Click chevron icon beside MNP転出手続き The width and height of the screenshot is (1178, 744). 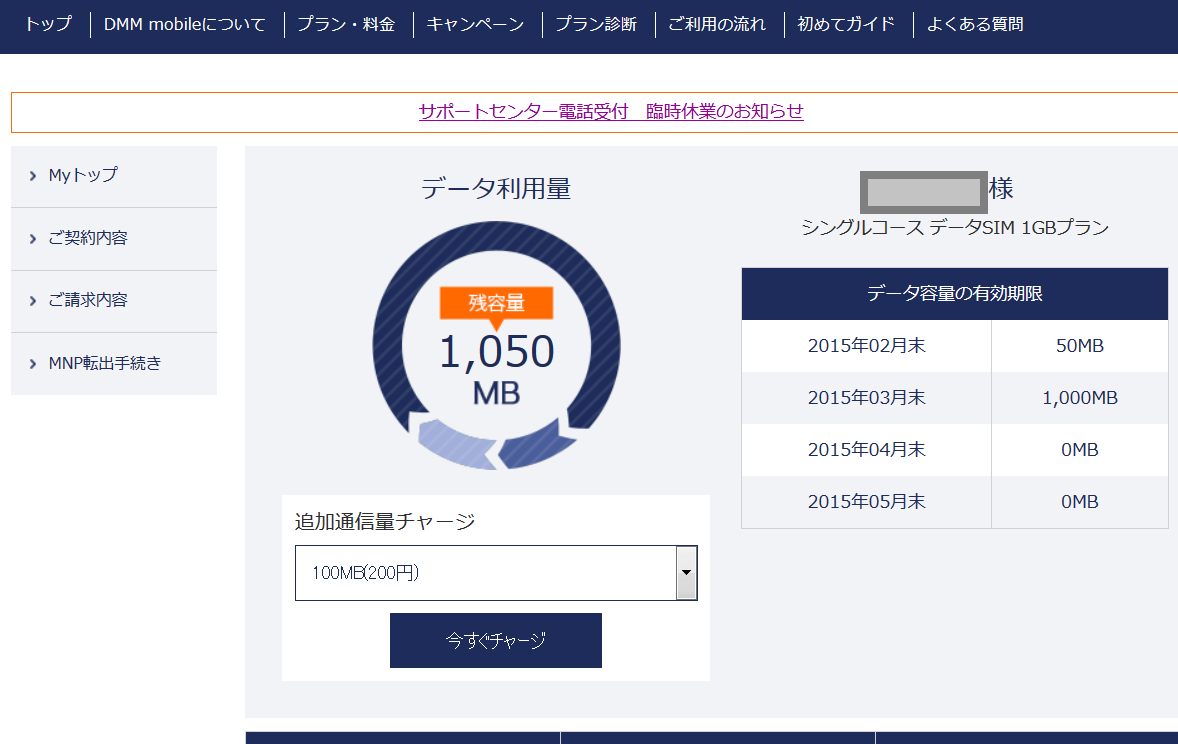pyautogui.click(x=32, y=364)
